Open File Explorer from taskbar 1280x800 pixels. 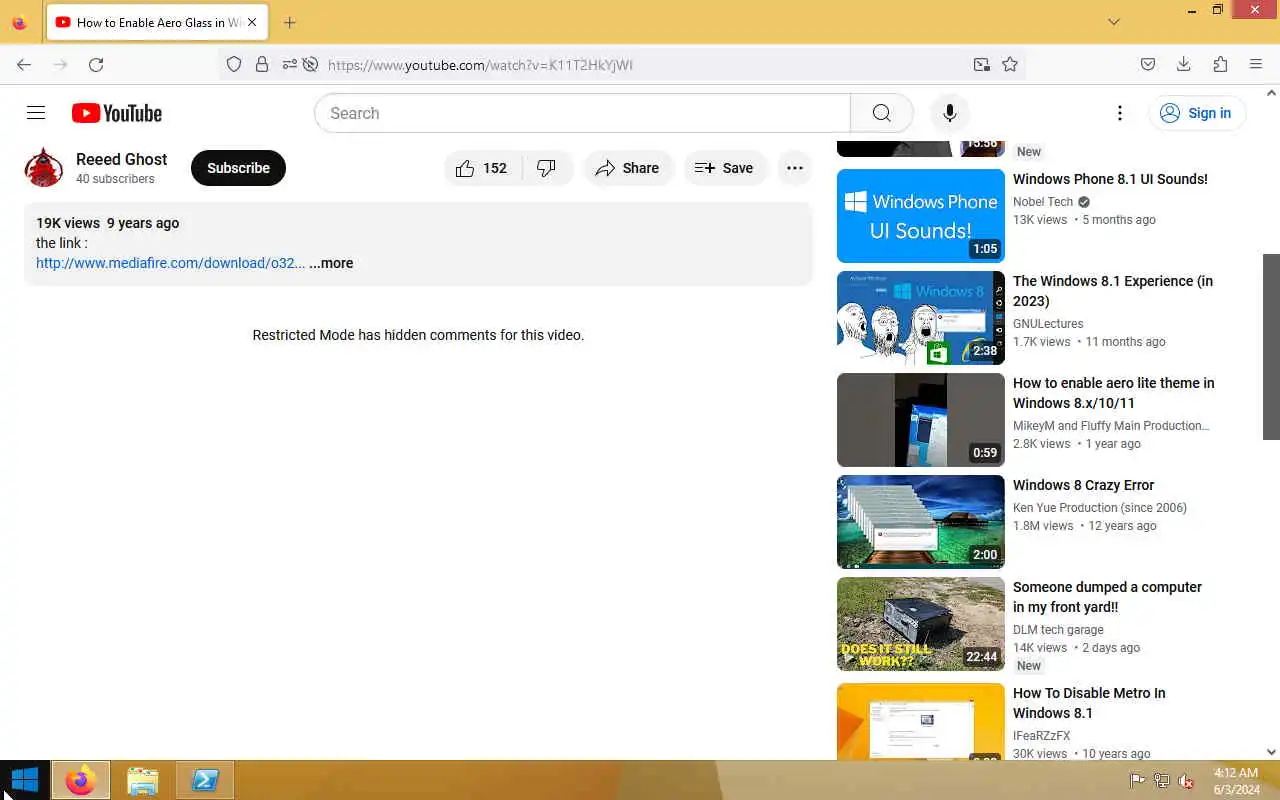pos(143,780)
